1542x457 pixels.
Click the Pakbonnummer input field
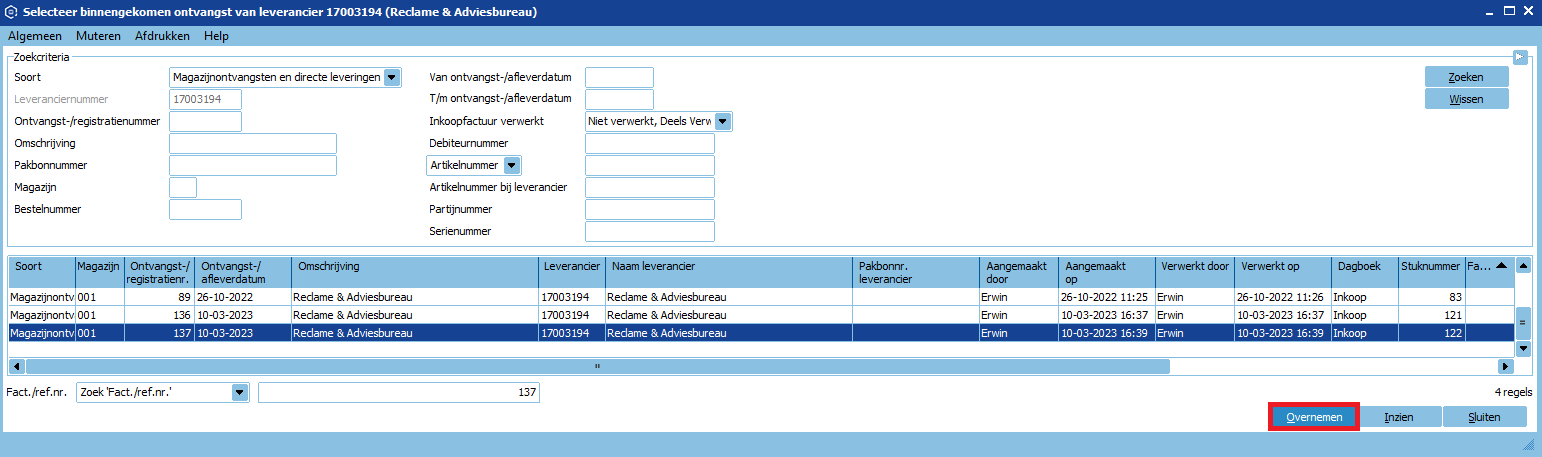point(253,165)
